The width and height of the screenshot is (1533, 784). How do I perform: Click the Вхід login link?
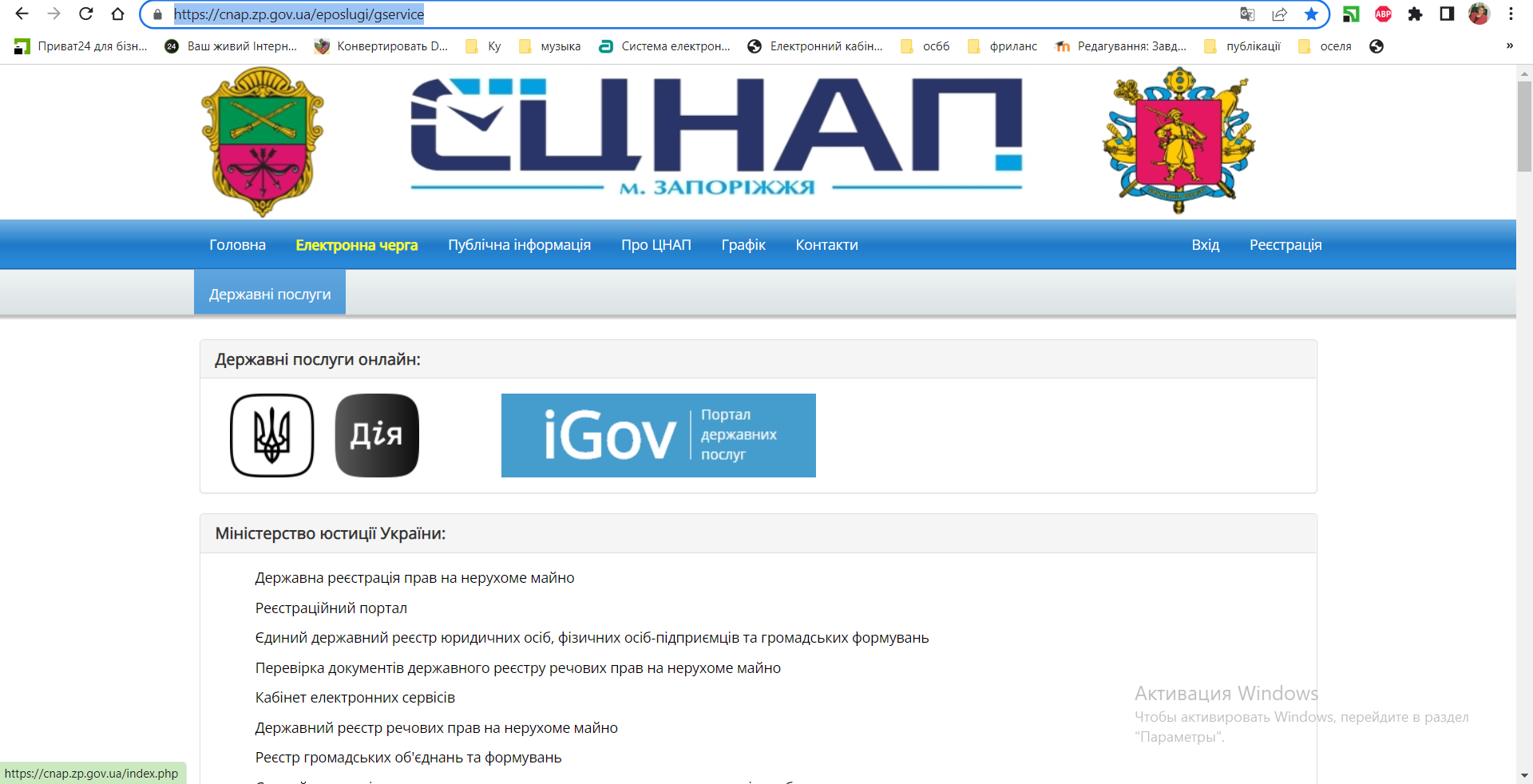pyautogui.click(x=1205, y=245)
